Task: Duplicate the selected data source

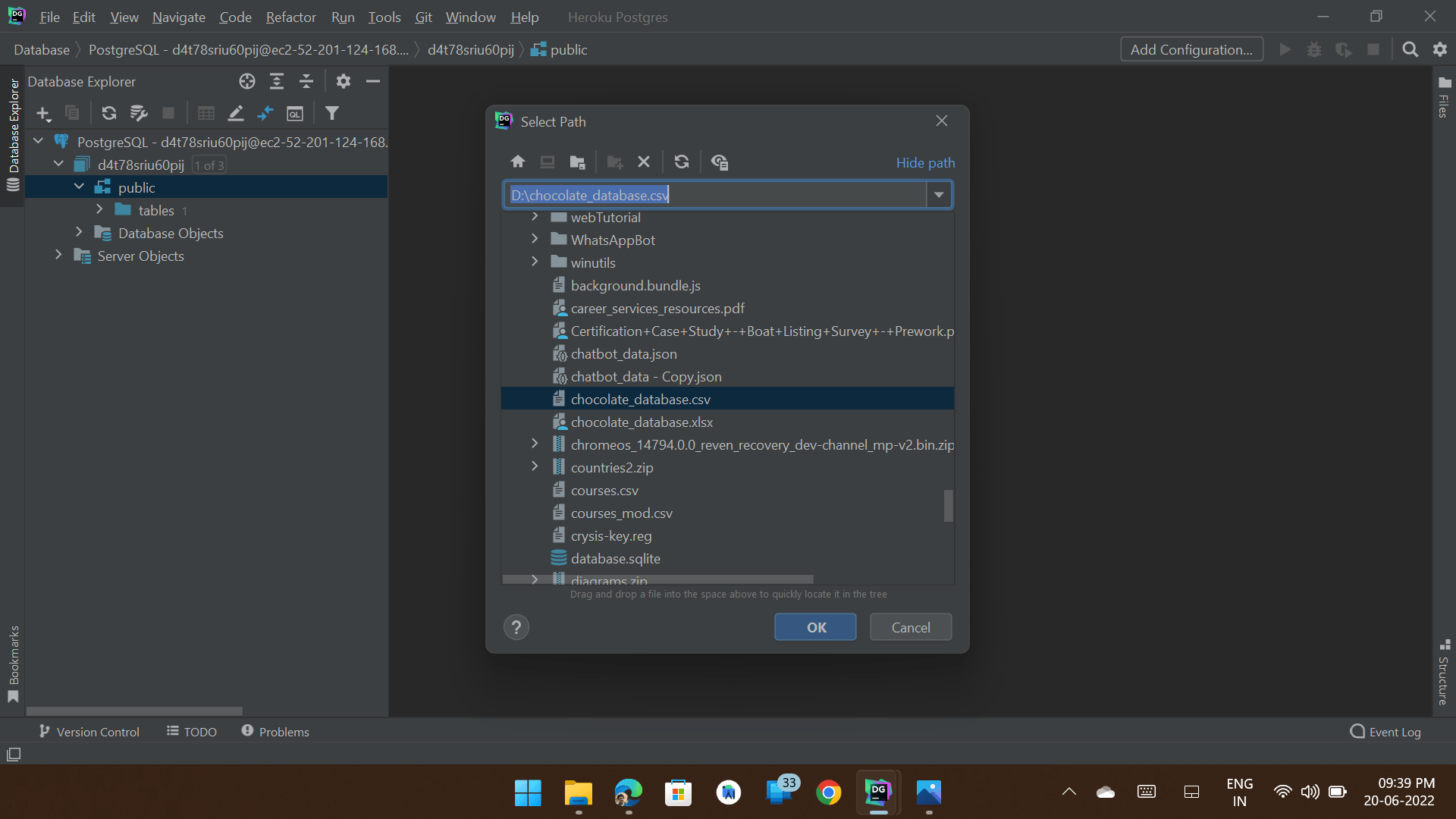Action: click(x=72, y=113)
